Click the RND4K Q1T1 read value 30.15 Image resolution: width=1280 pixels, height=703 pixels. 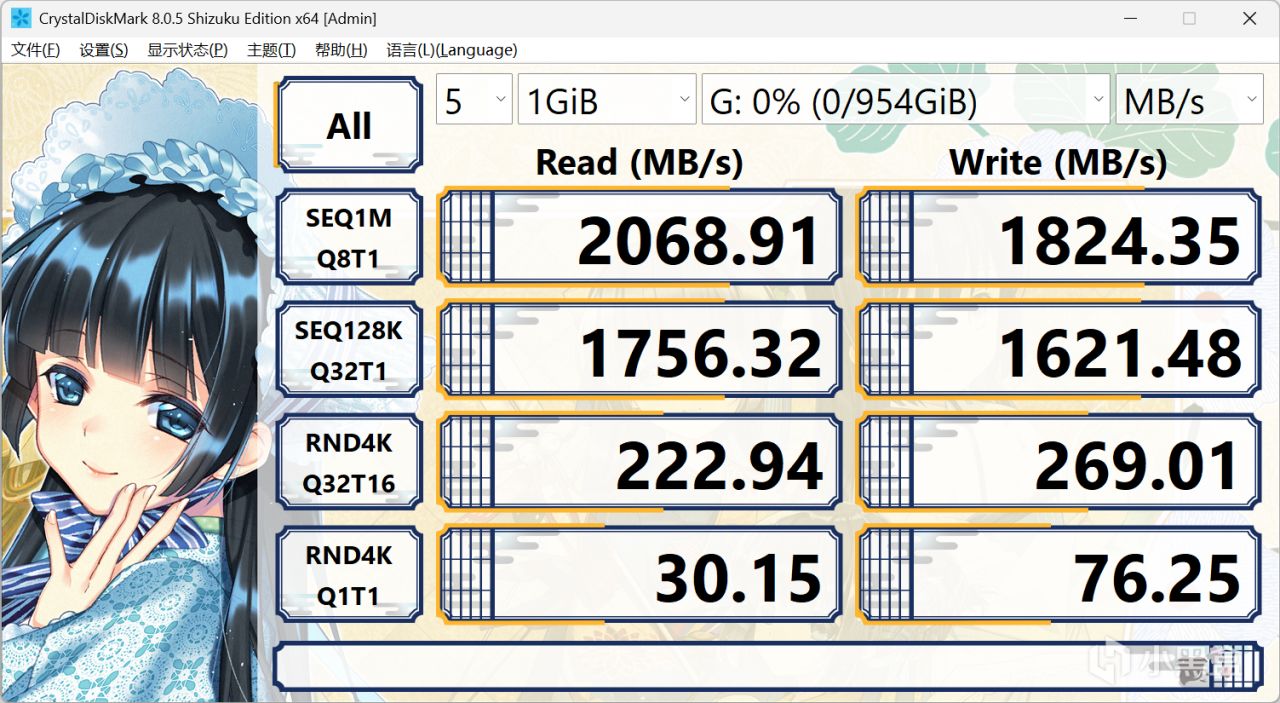640,574
